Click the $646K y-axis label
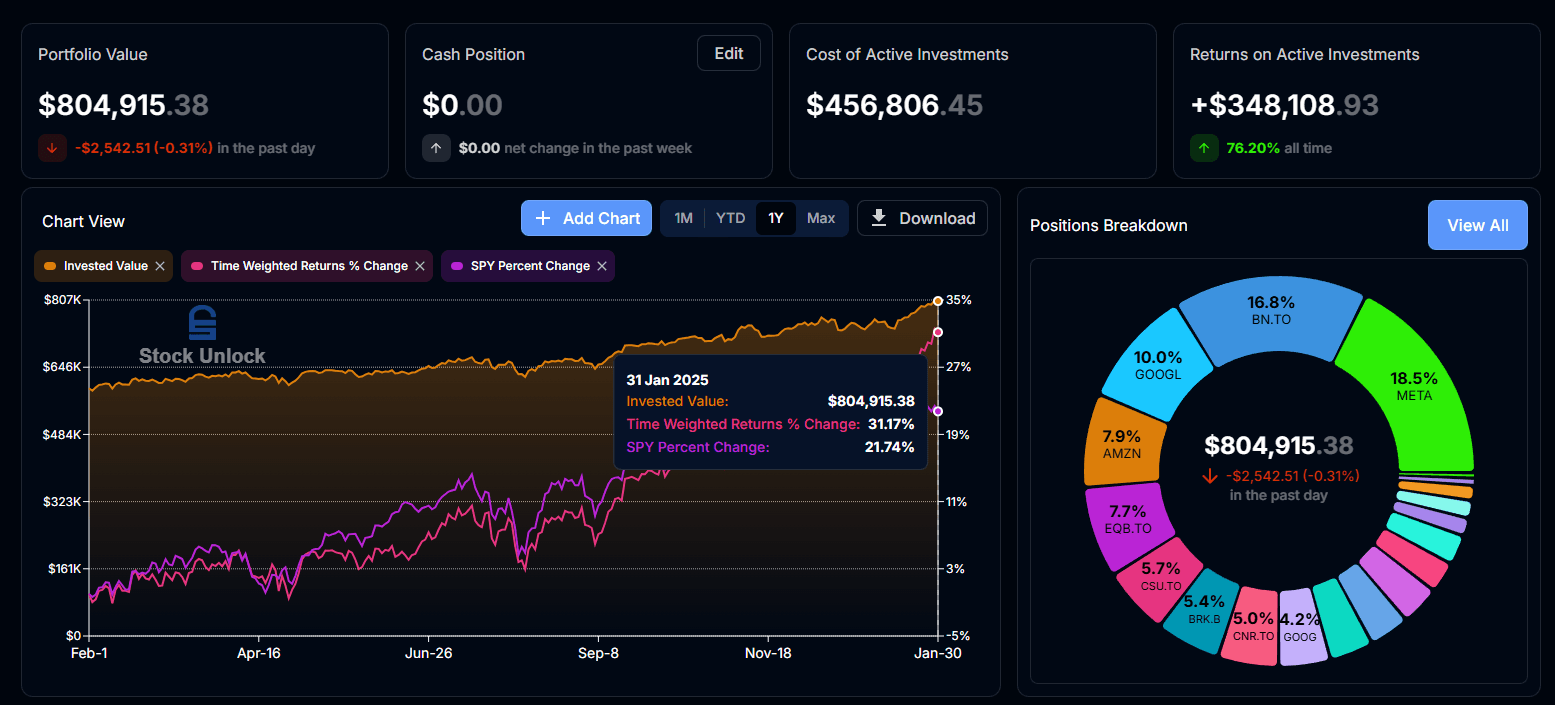This screenshot has height=705, width=1555. 63,367
